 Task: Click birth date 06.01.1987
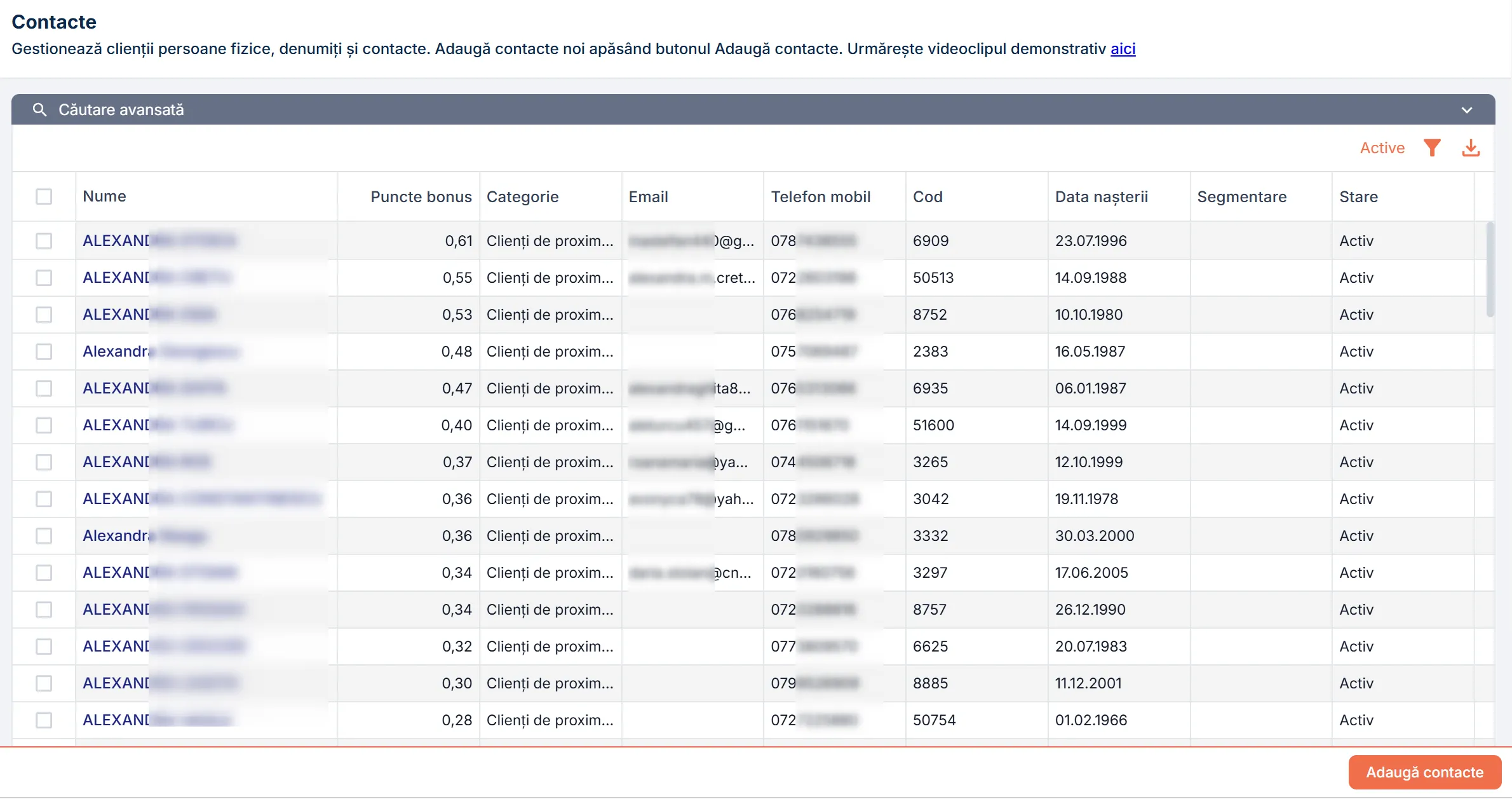pos(1090,388)
